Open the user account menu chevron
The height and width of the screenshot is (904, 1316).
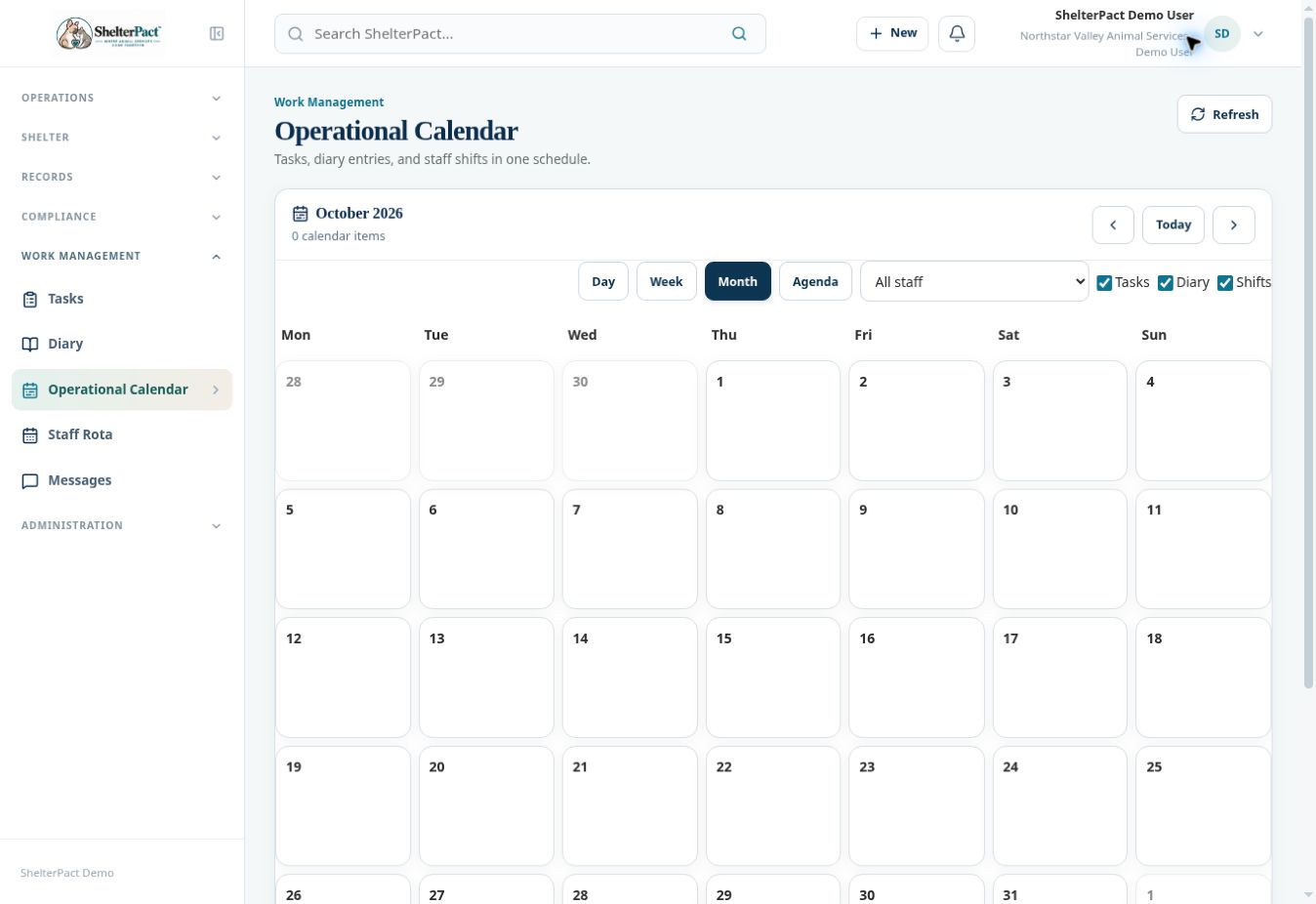[x=1258, y=33]
